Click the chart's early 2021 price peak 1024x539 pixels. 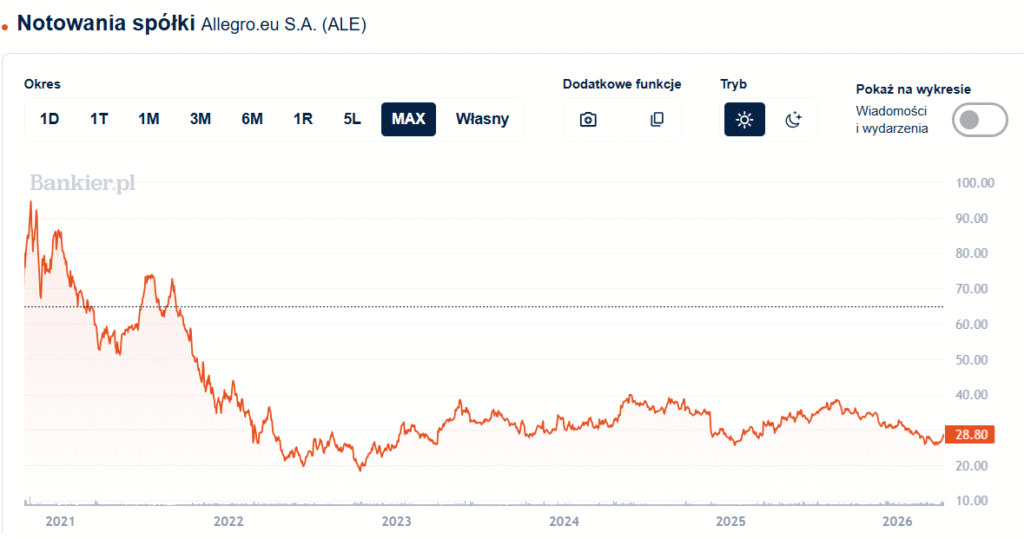(31, 203)
